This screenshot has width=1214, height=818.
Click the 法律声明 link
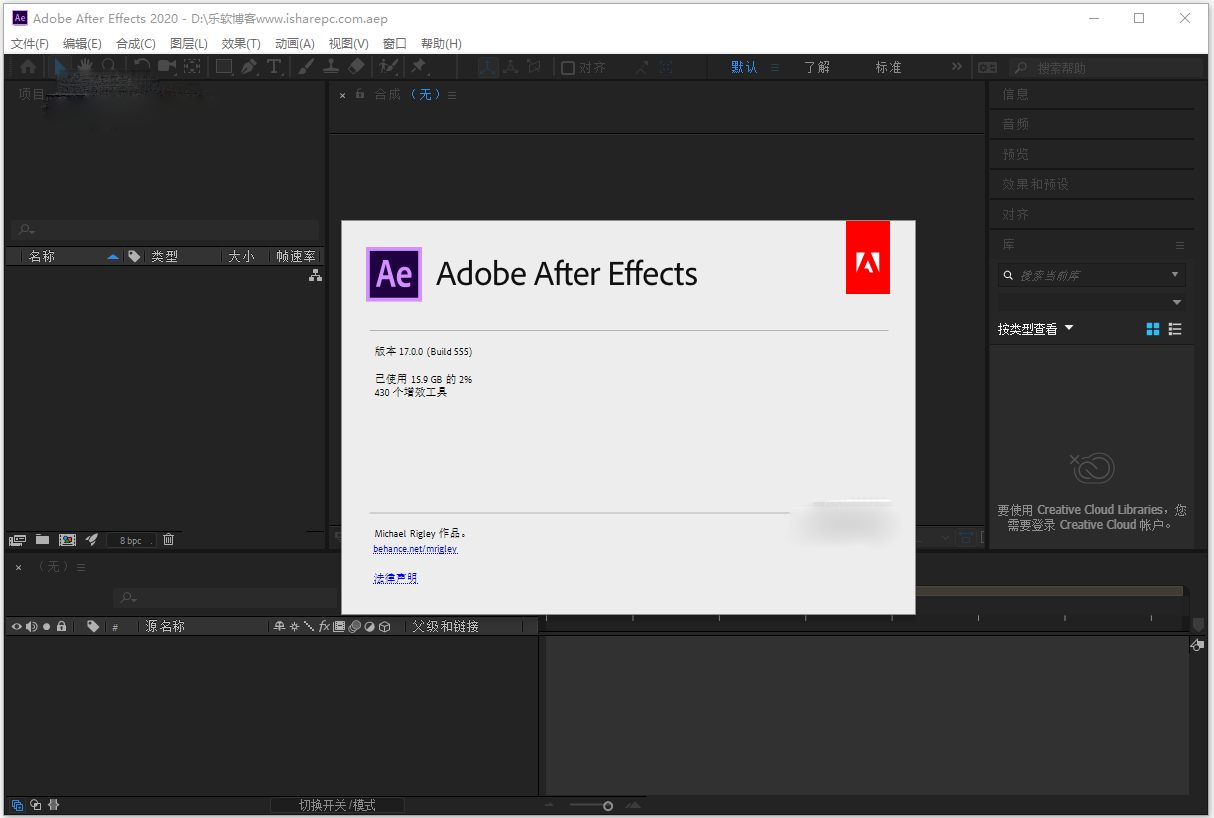[x=394, y=577]
